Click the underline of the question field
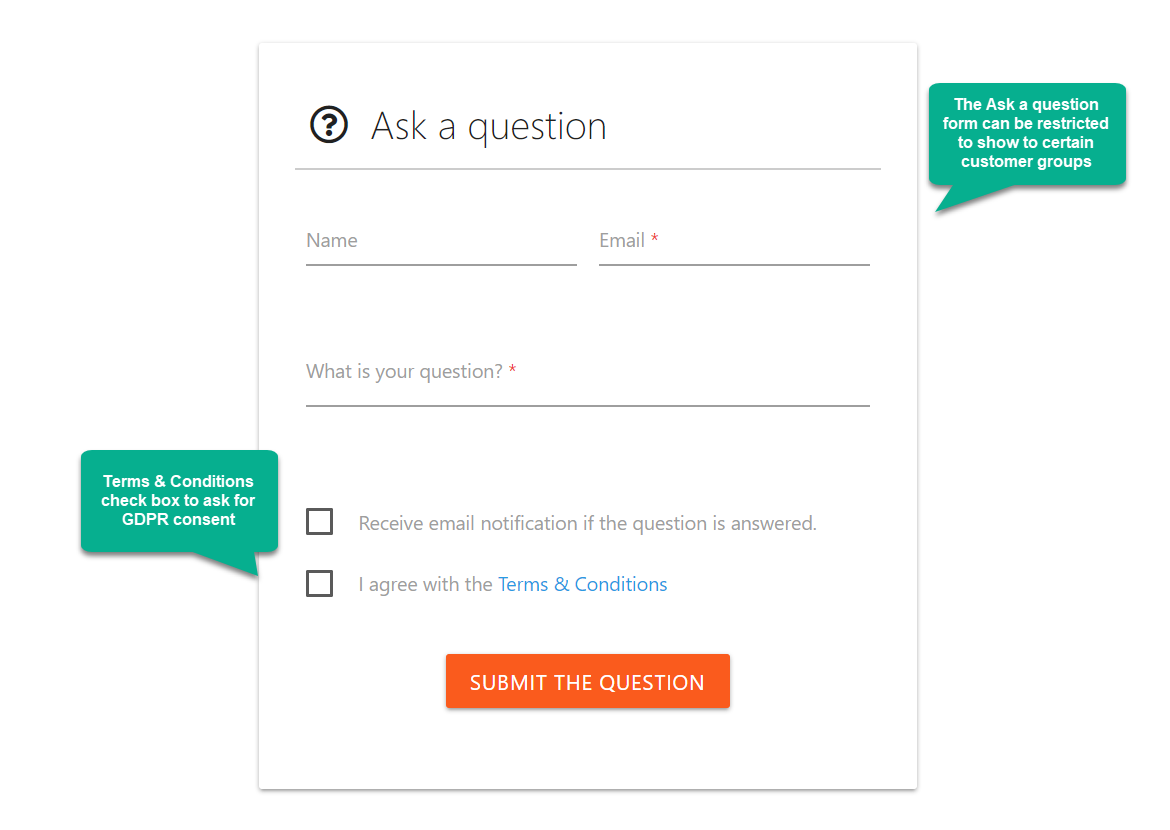The height and width of the screenshot is (830, 1170). 588,406
